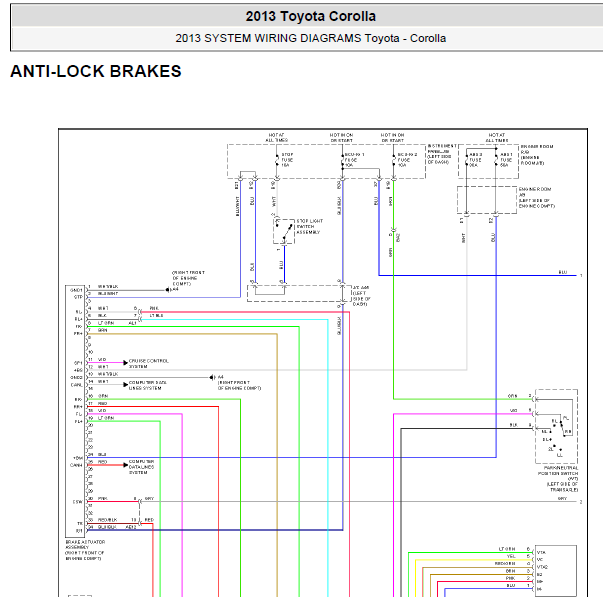603x597 pixels.
Task: Click the PARK/NEUTRAL POSITION SWITCH label
Action: click(x=558, y=479)
